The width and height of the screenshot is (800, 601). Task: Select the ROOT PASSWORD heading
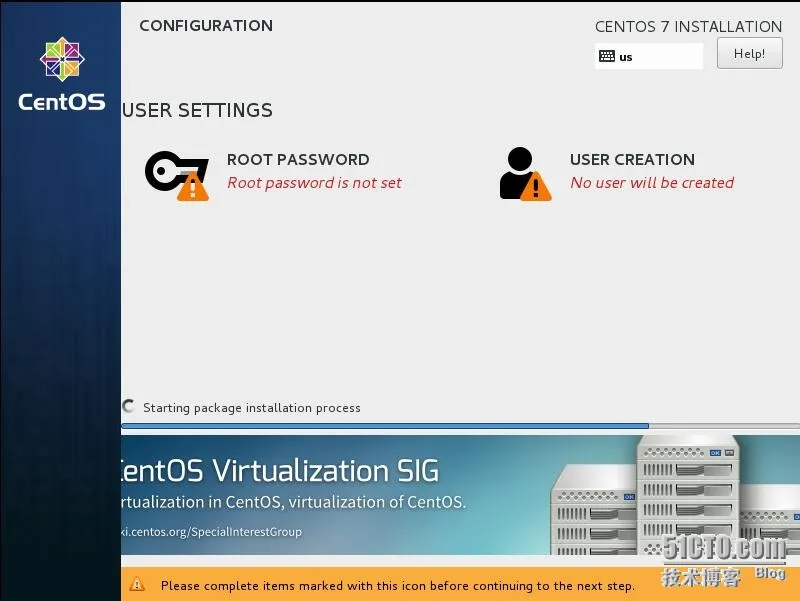pos(298,160)
